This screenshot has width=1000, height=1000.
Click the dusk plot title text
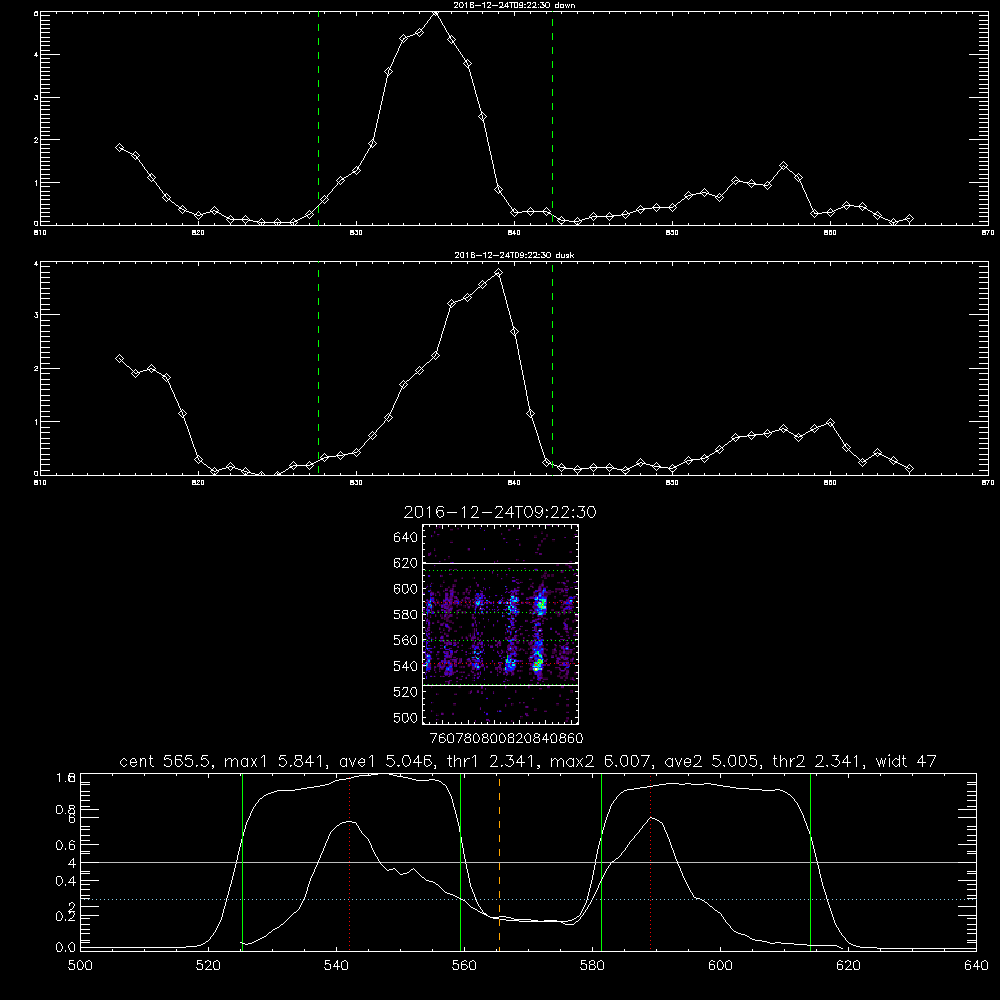[x=514, y=255]
